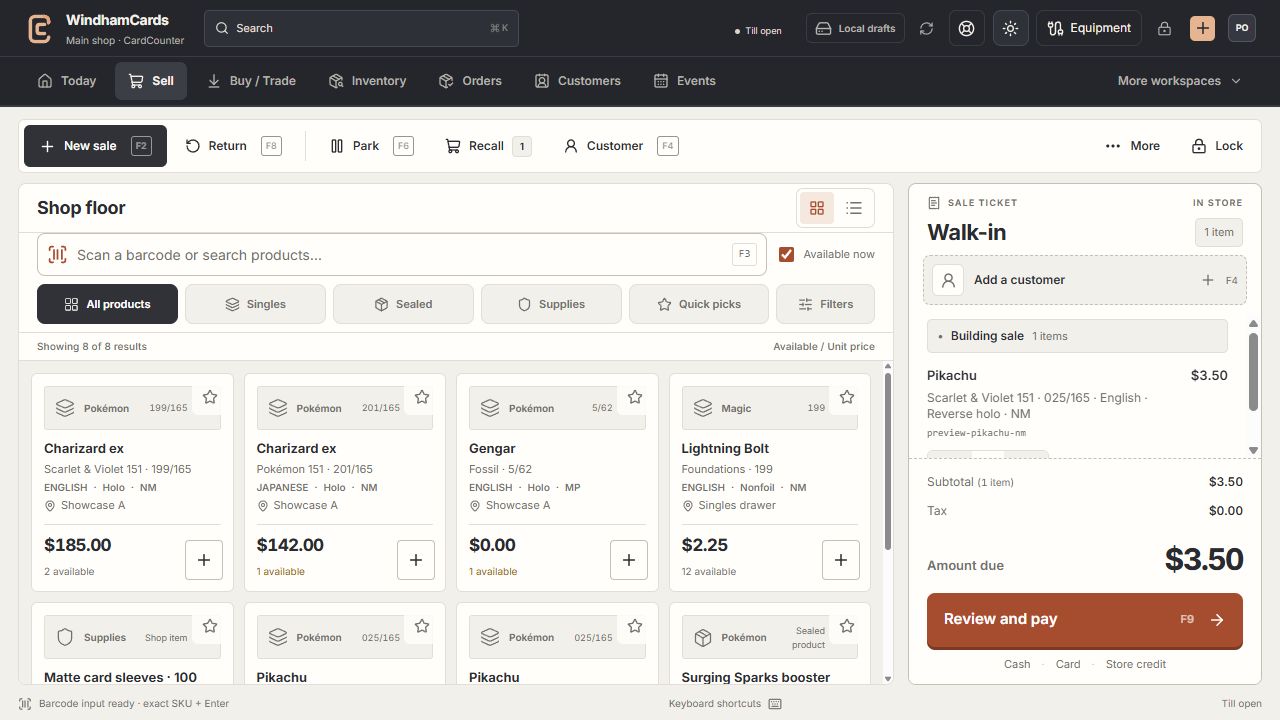
Task: Filter by Supplies category
Action: (551, 304)
